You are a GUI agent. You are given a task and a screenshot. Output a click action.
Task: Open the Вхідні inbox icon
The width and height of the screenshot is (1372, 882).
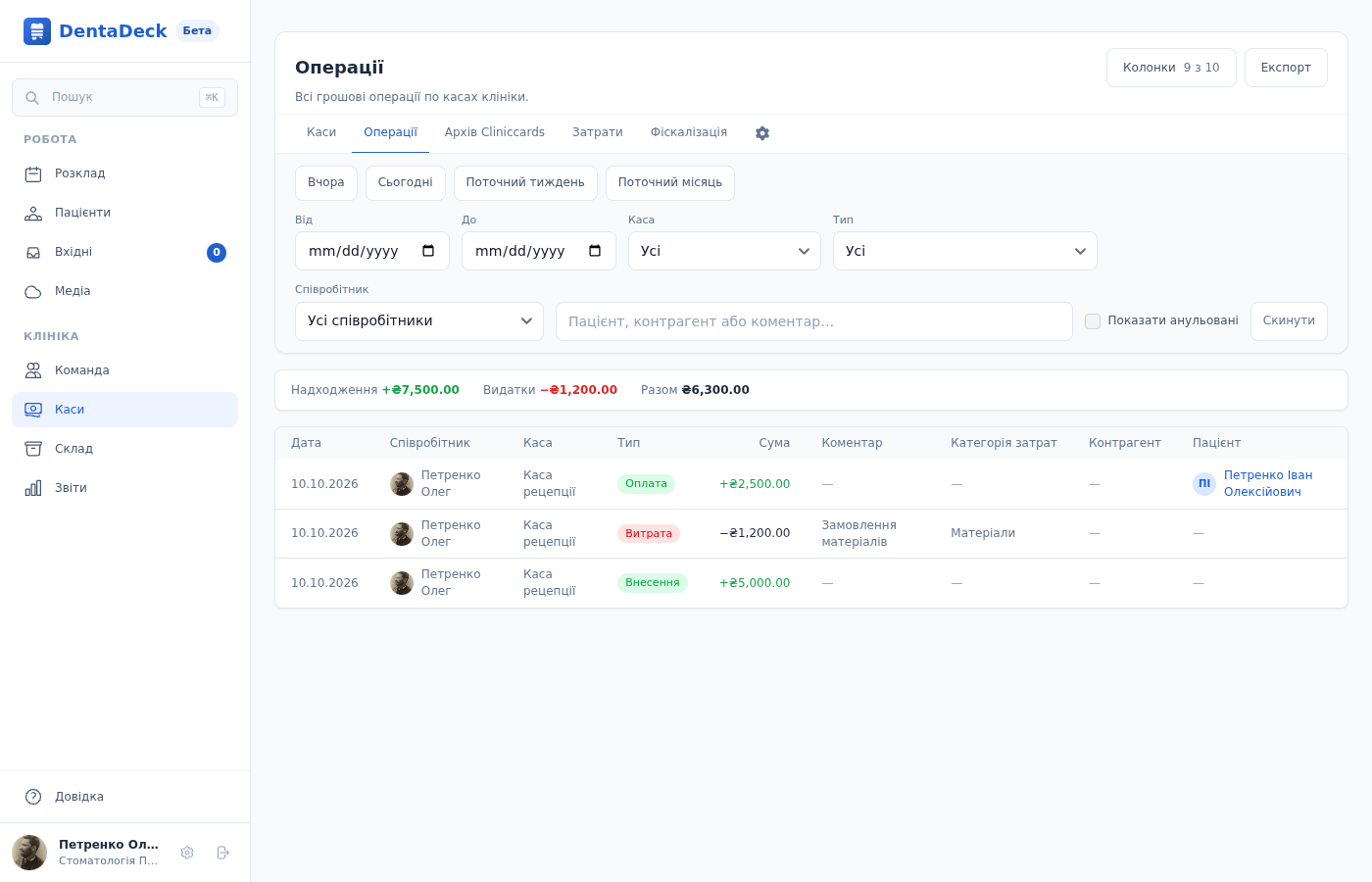pos(33,253)
